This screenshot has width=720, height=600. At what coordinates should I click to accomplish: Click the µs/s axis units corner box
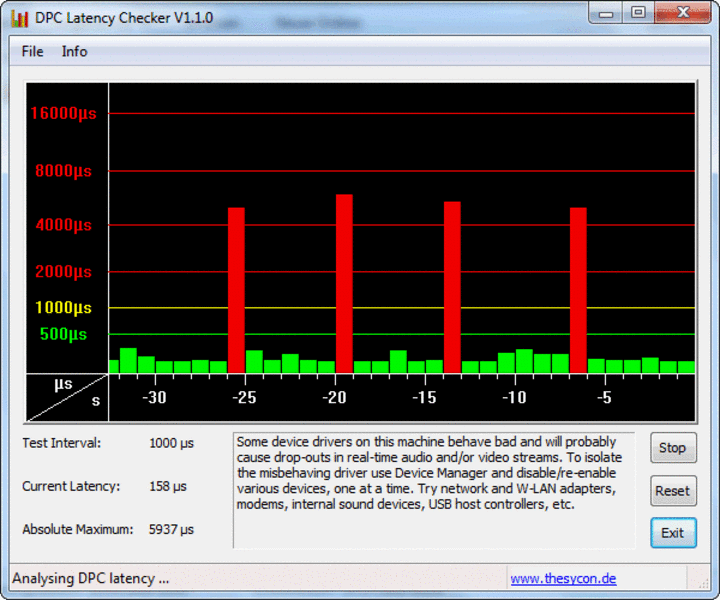point(67,398)
